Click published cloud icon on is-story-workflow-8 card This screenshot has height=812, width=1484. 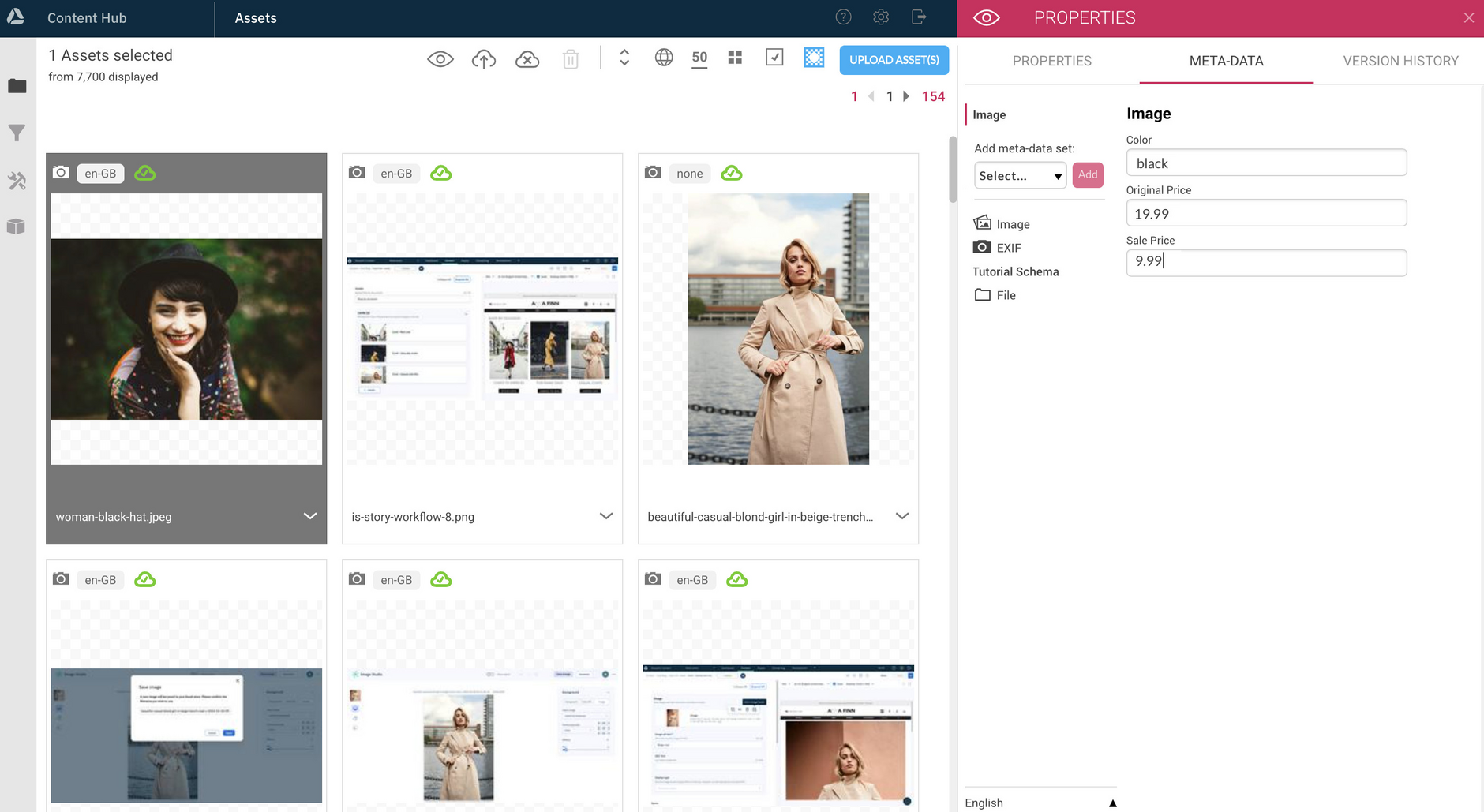click(441, 173)
